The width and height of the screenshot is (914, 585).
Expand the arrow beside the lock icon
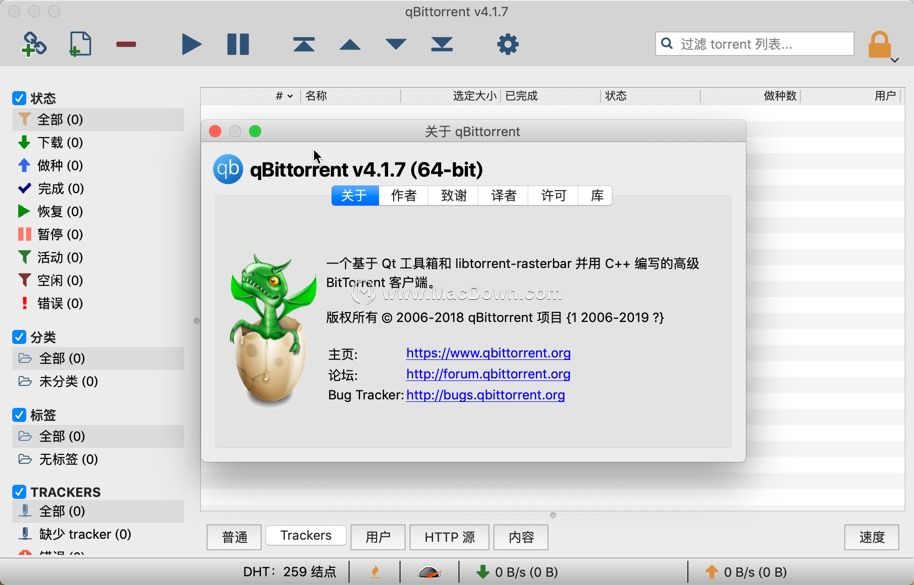pyautogui.click(x=895, y=59)
